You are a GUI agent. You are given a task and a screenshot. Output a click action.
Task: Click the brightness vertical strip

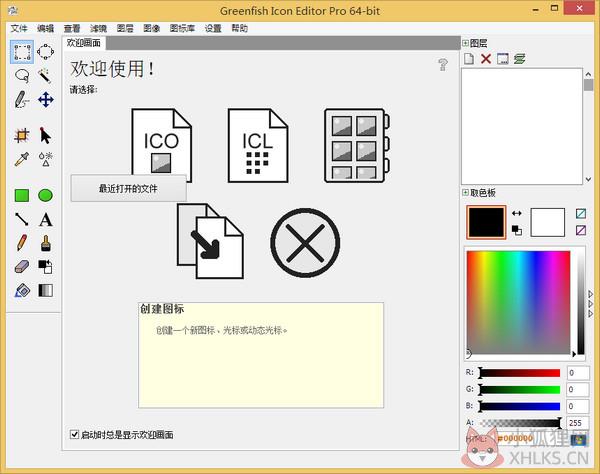click(x=581, y=302)
